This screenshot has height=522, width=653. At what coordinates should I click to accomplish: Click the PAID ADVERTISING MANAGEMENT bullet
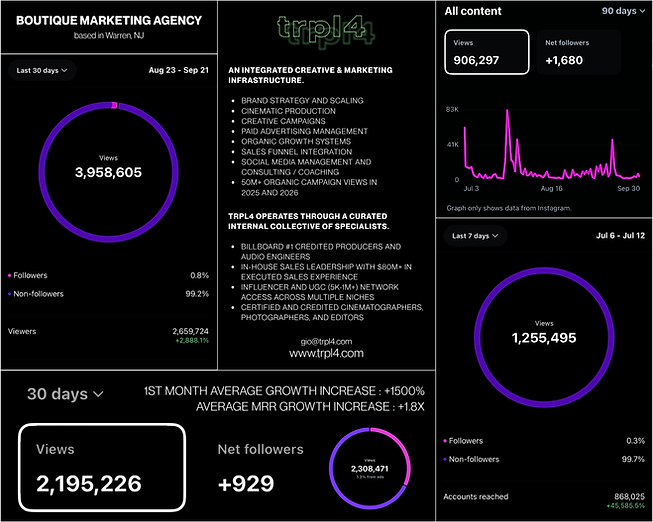pos(304,131)
